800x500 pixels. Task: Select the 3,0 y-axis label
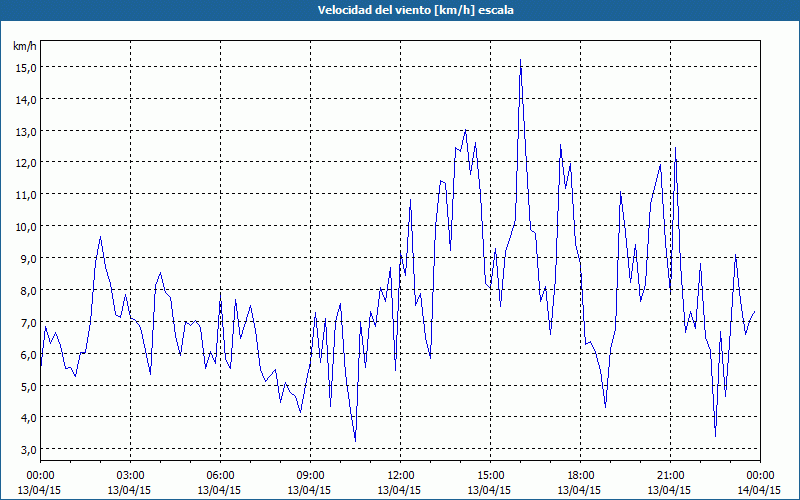28,449
